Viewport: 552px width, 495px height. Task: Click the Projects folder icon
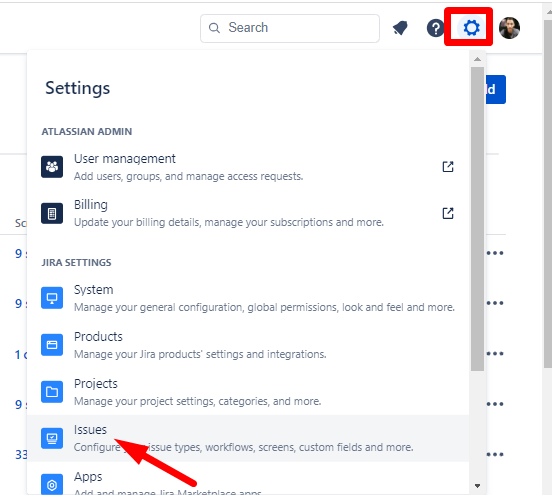pos(52,391)
